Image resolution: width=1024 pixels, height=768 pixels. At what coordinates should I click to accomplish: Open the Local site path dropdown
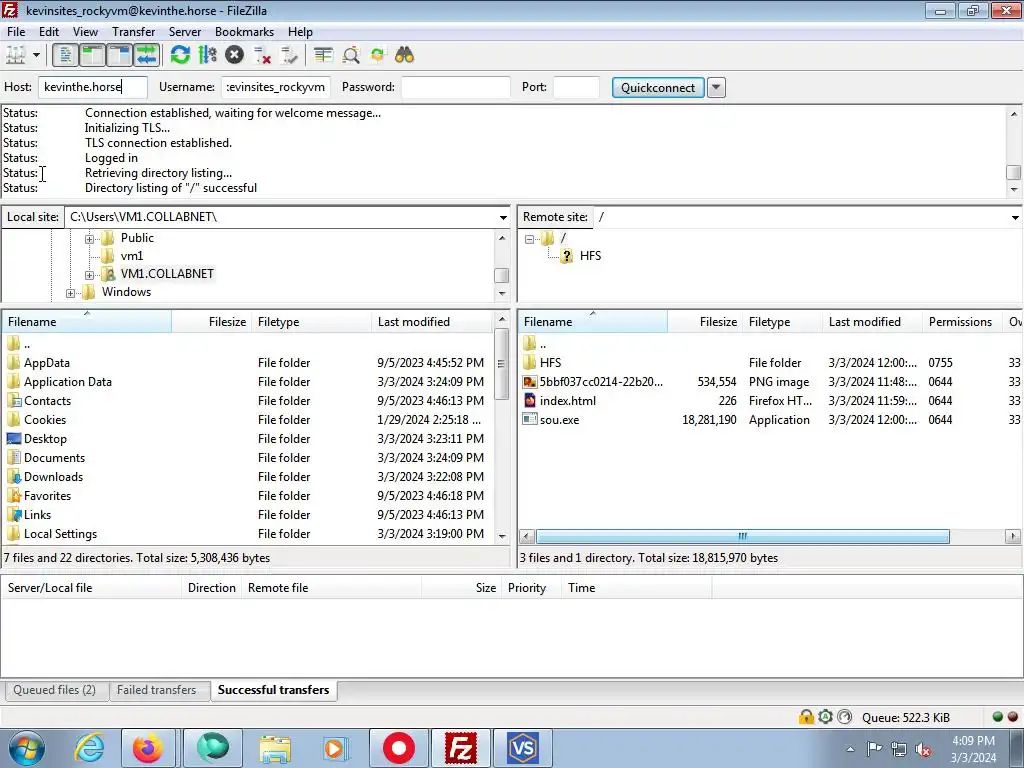pyautogui.click(x=503, y=217)
